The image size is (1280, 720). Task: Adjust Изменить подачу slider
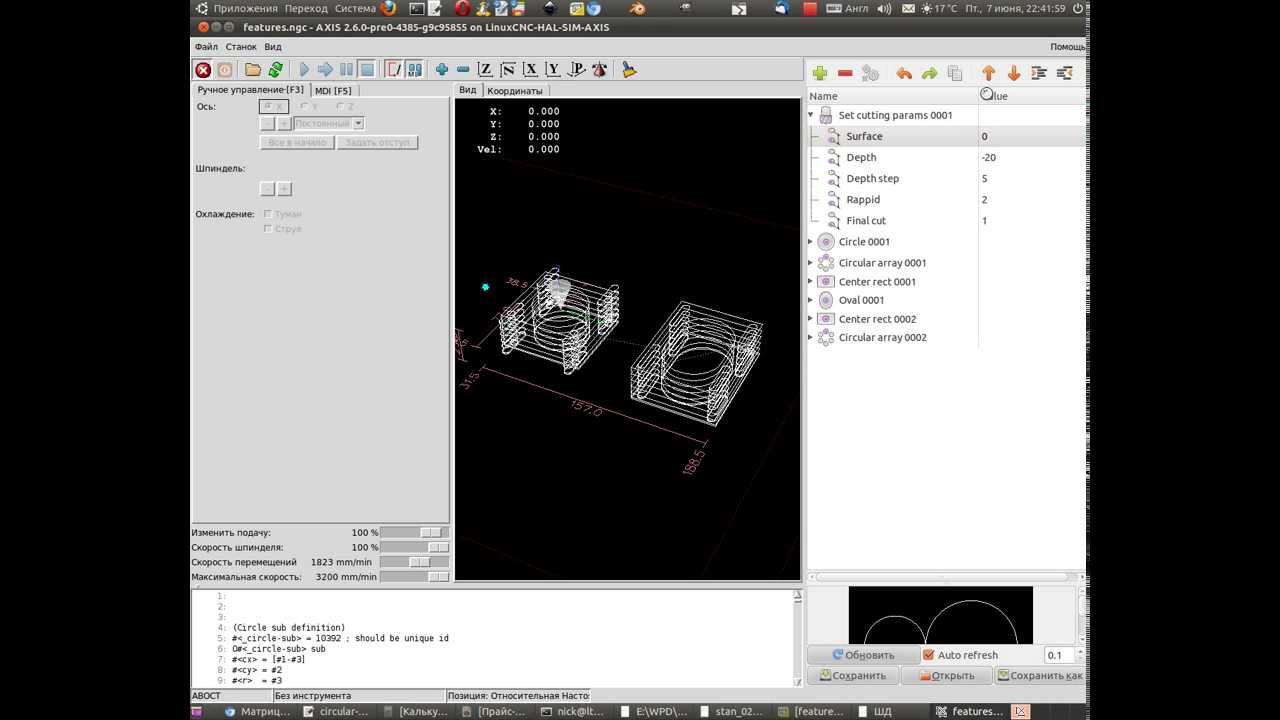pyautogui.click(x=414, y=533)
